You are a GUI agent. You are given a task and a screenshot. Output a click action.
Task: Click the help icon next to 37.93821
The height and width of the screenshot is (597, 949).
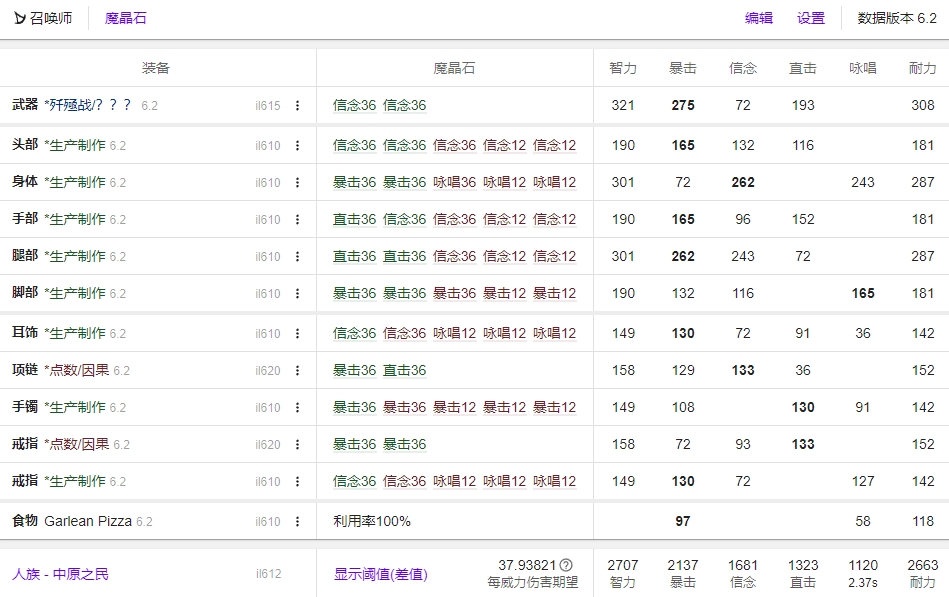point(566,565)
